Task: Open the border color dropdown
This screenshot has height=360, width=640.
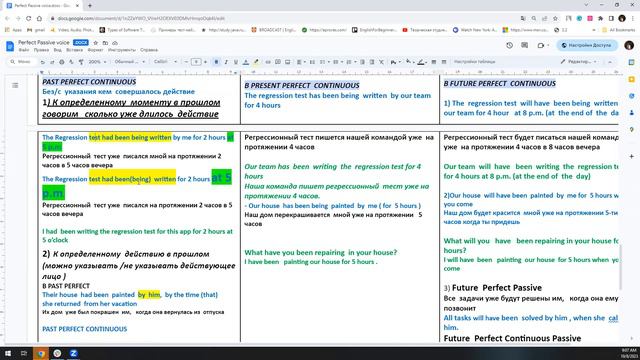Action: [422, 62]
